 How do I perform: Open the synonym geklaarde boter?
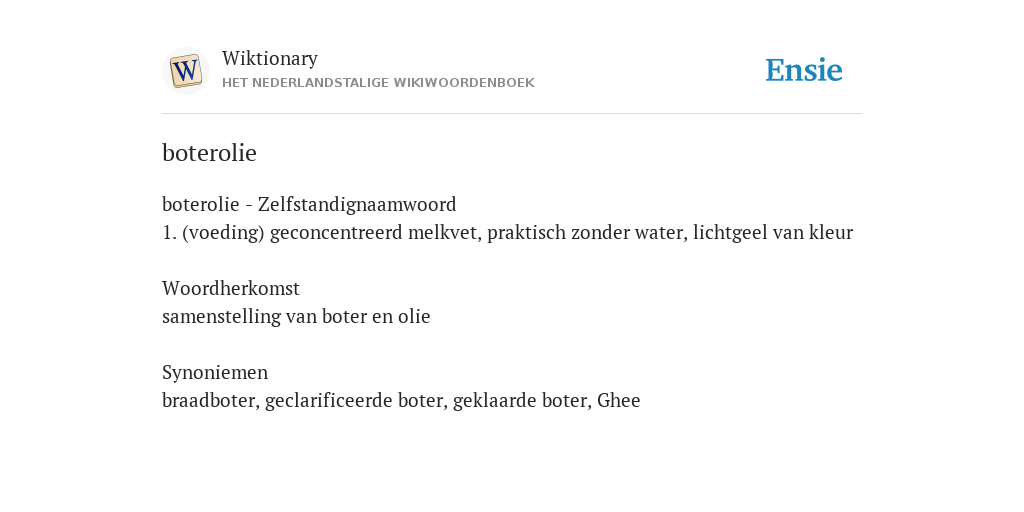click(520, 400)
